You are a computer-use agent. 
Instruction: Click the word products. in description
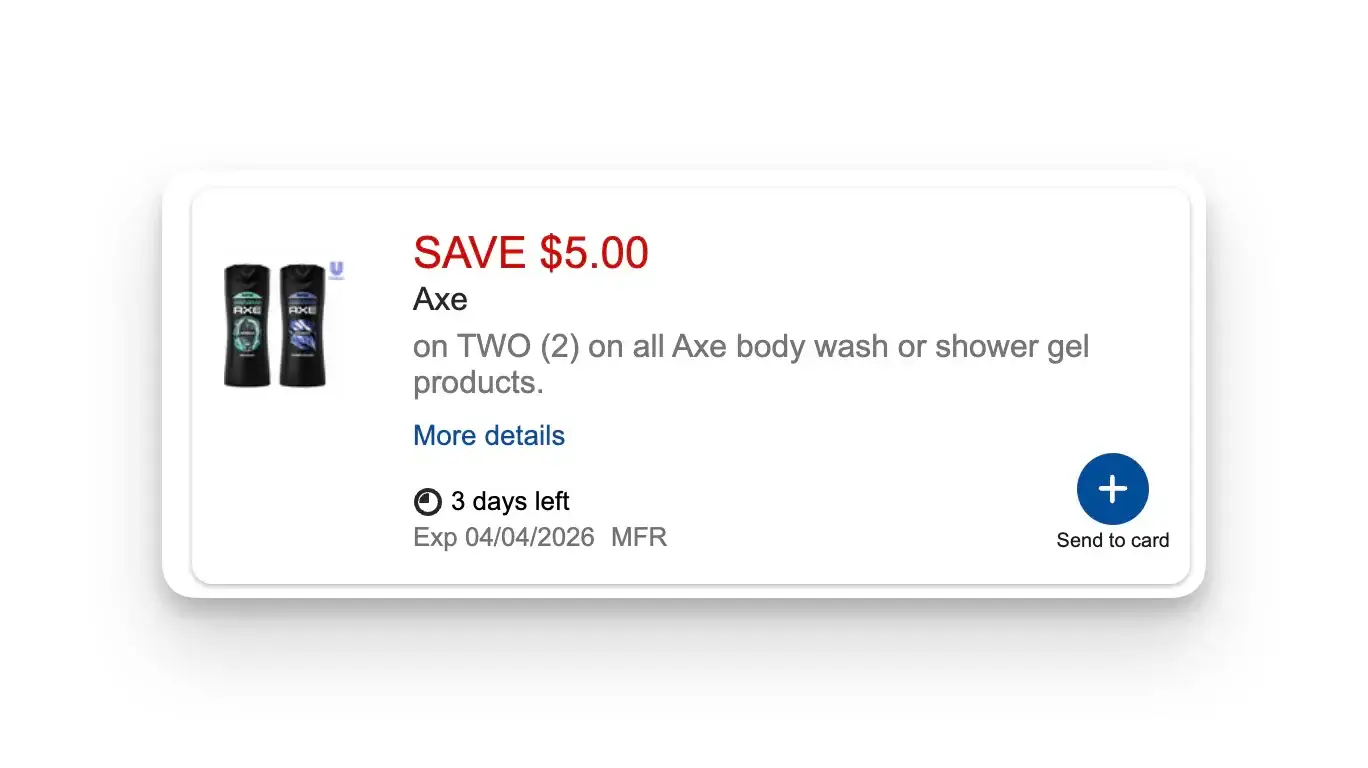point(478,383)
